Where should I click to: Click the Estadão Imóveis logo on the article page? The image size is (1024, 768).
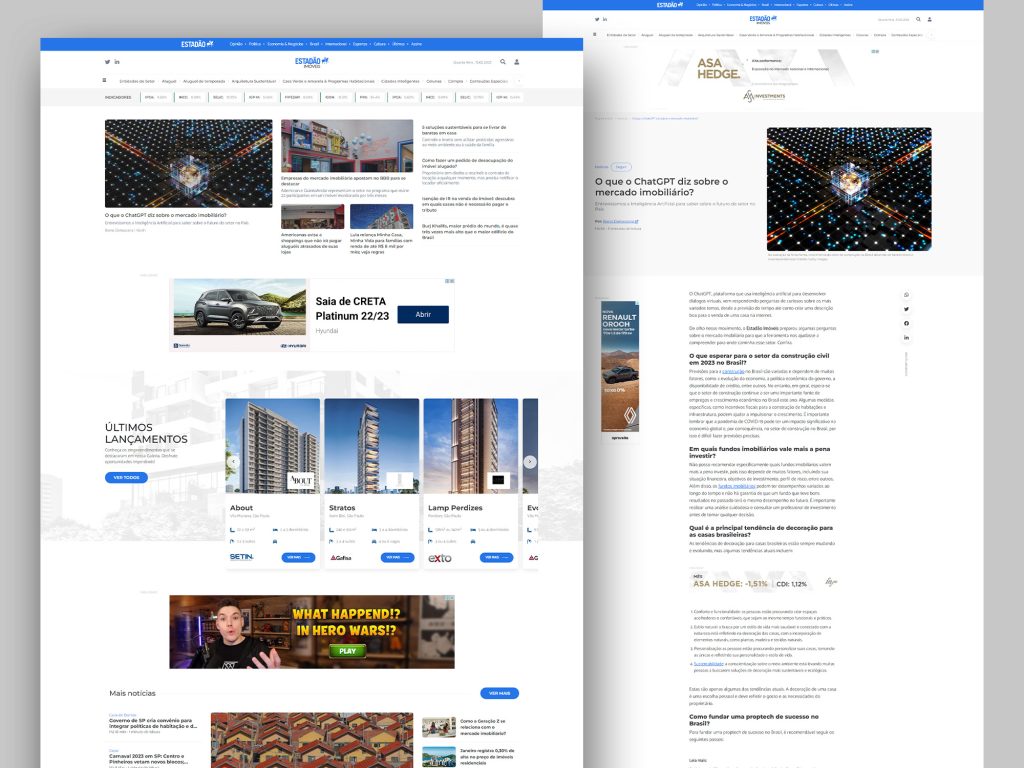(763, 20)
